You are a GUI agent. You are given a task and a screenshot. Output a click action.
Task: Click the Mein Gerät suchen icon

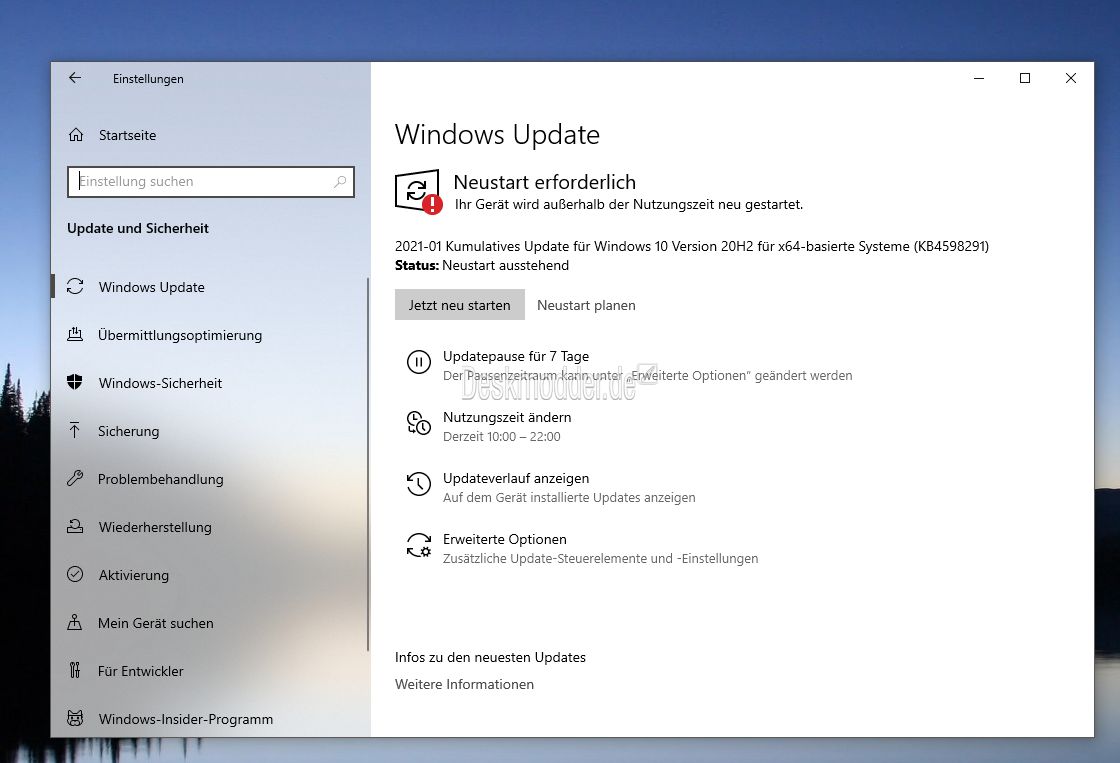[x=74, y=622]
